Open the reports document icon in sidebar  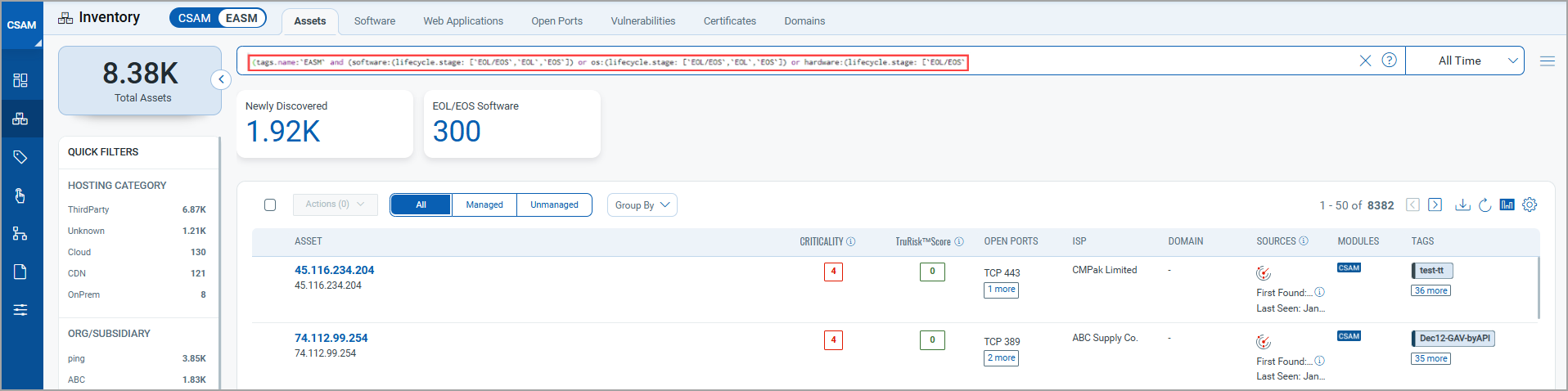point(20,272)
